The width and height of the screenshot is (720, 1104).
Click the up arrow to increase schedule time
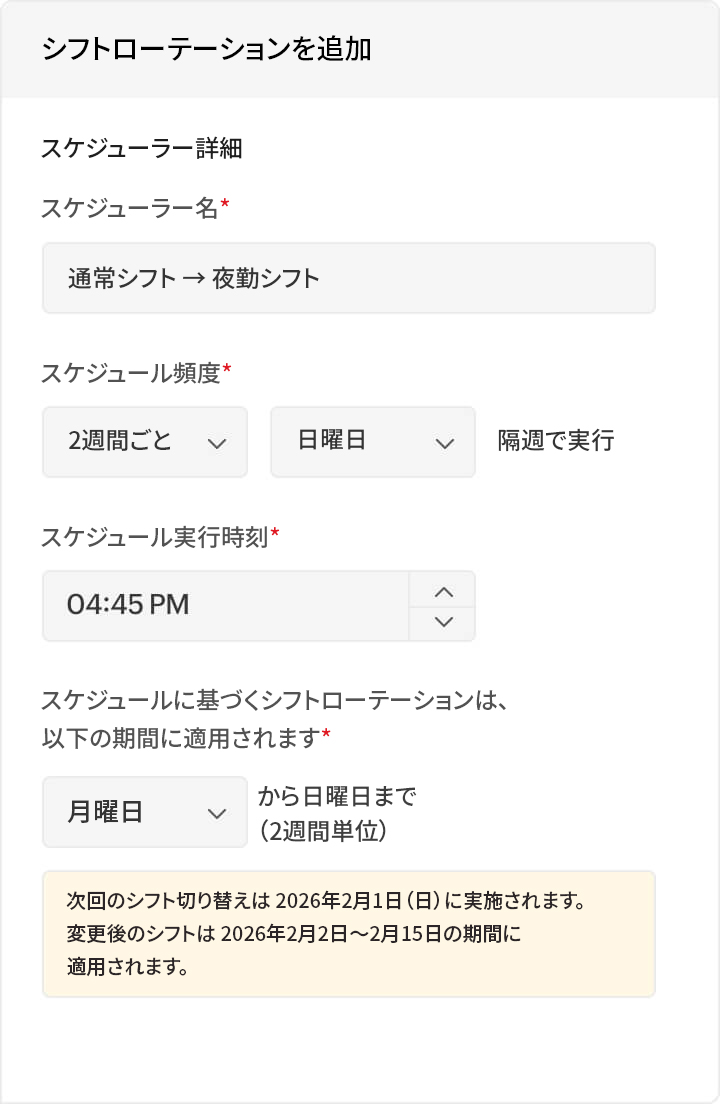click(x=442, y=590)
